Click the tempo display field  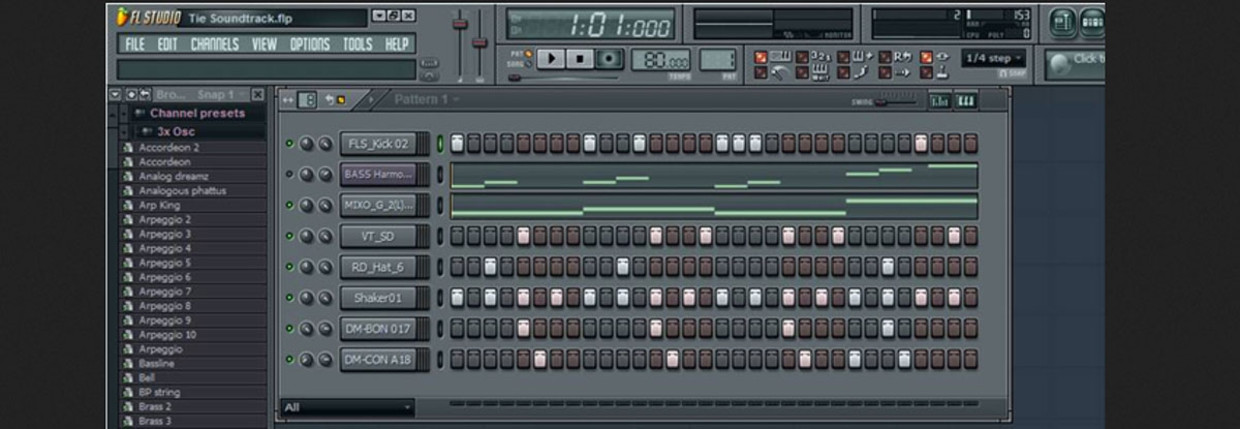(661, 59)
